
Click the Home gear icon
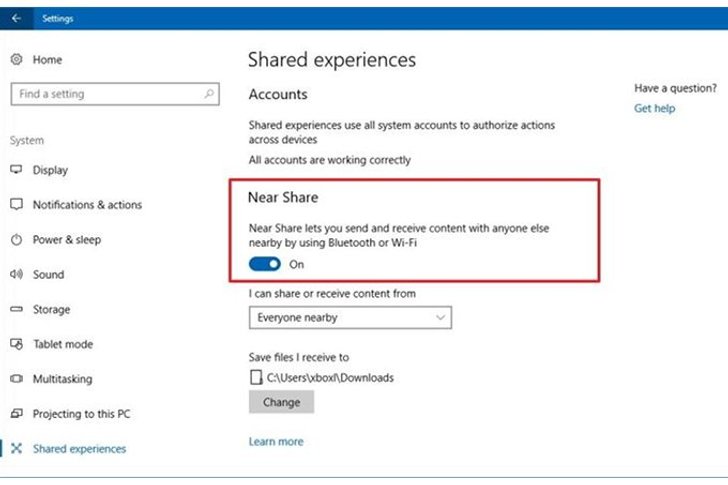click(16, 59)
